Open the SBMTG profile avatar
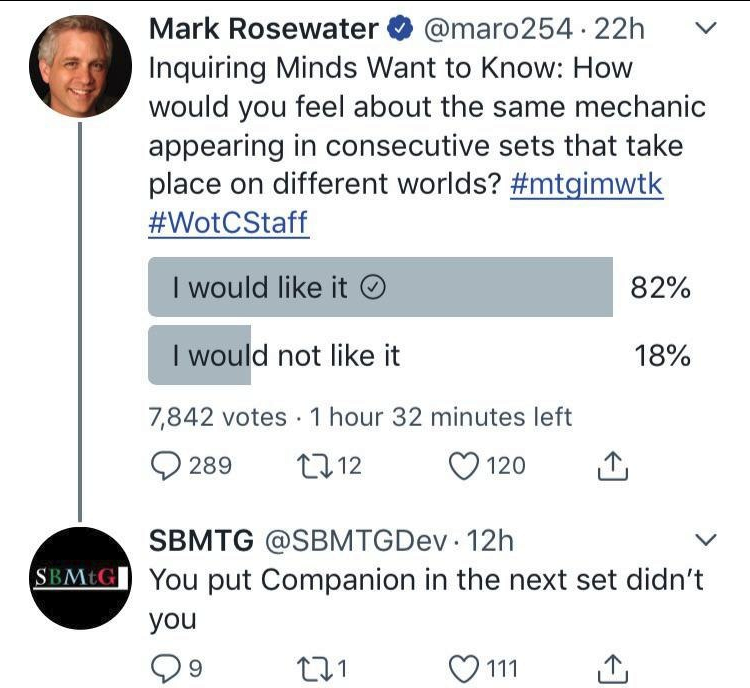750x688 pixels. pos(80,577)
